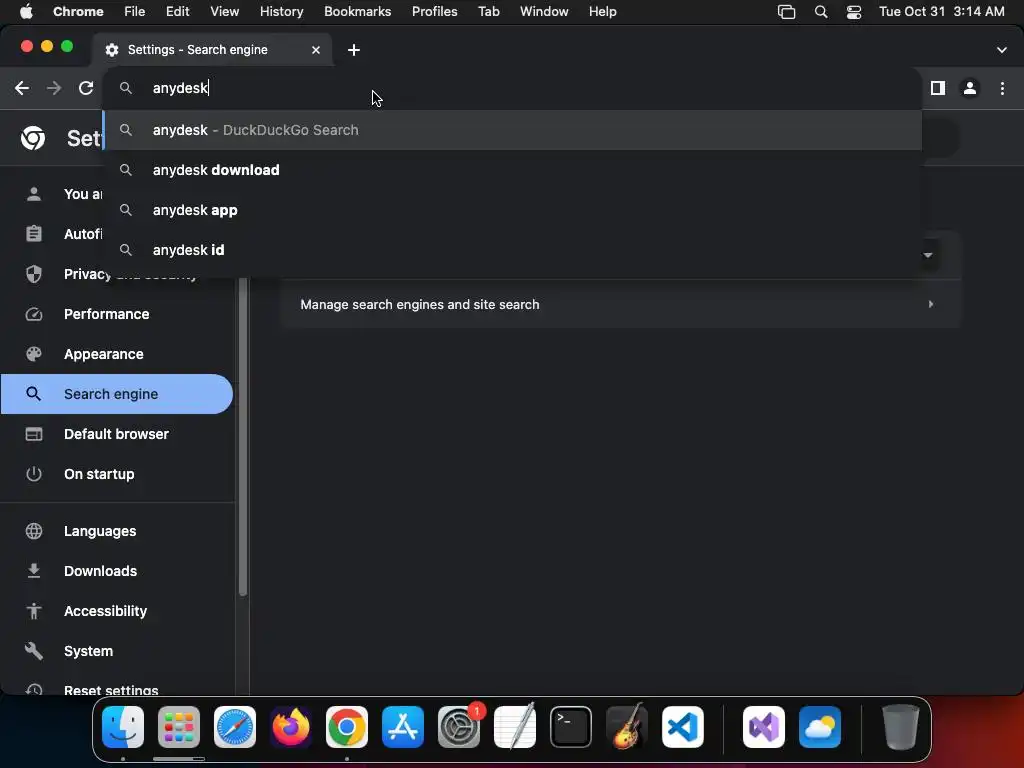The height and width of the screenshot is (768, 1024).
Task: Click the Forward navigation arrow
Action: [x=54, y=88]
